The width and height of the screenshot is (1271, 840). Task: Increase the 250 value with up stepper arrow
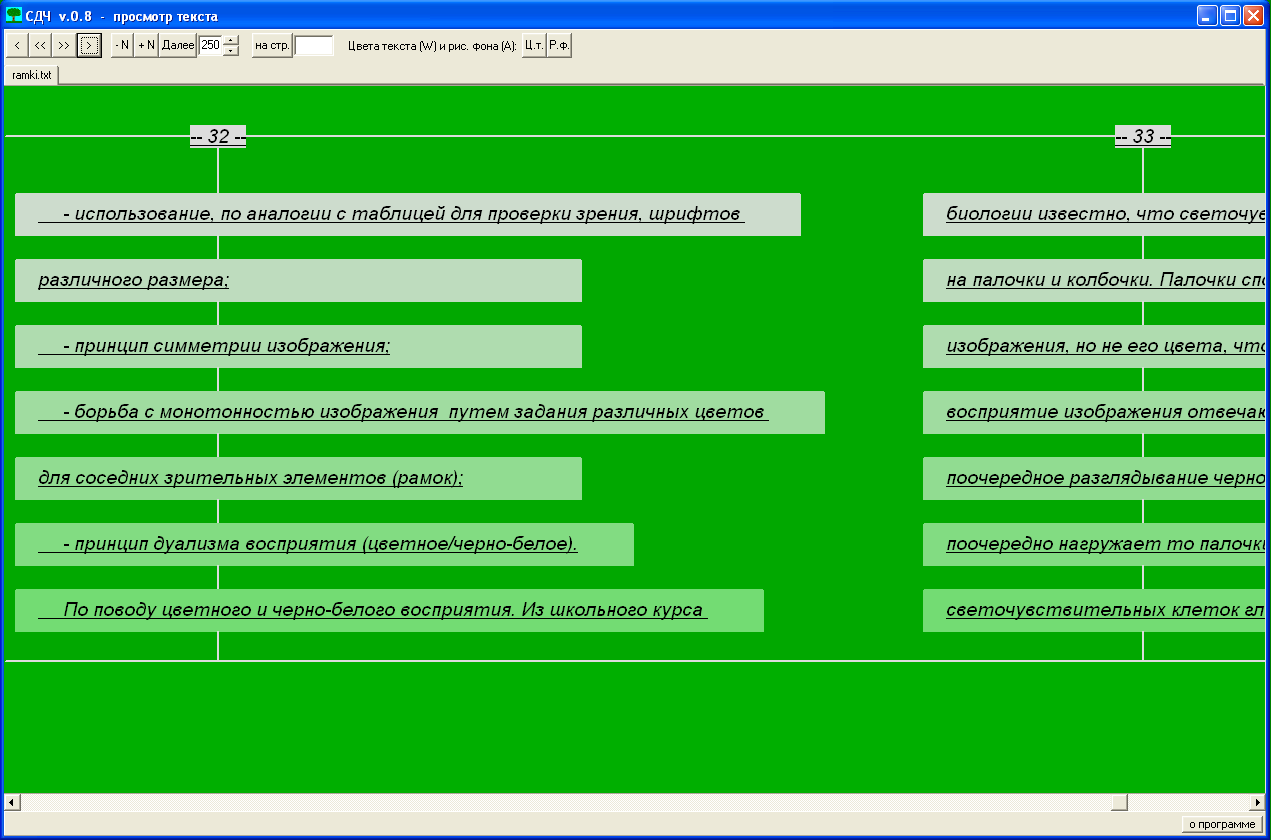(231, 40)
